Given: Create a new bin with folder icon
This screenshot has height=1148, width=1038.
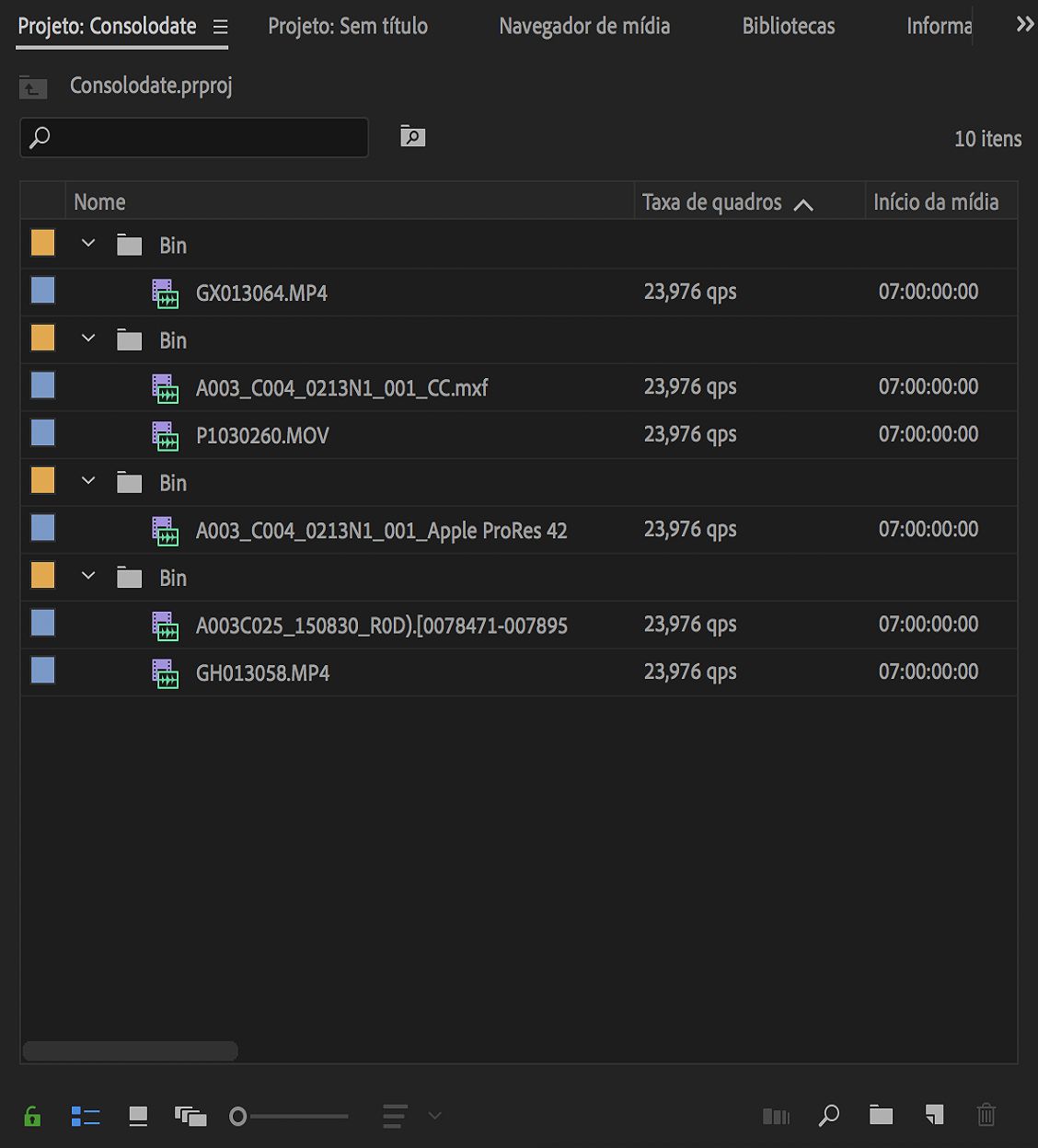Looking at the screenshot, I should coord(881,1116).
